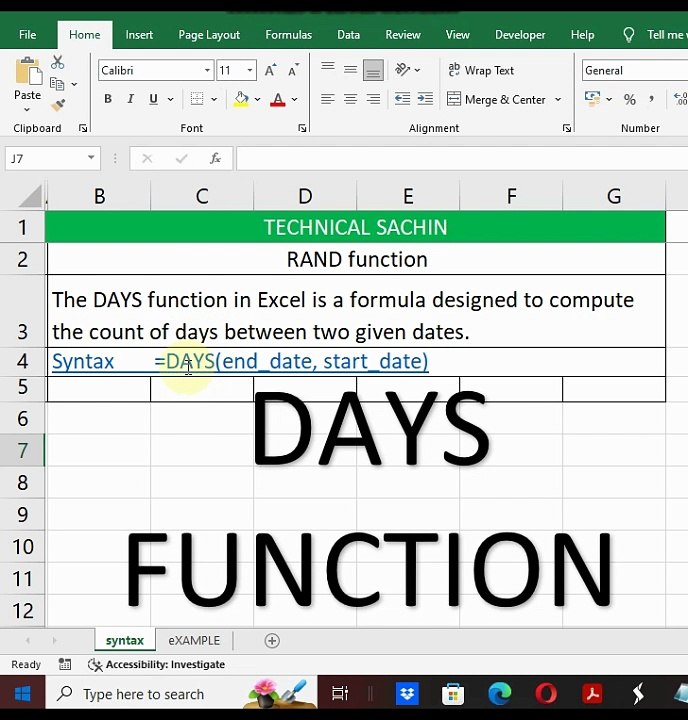Click the Windows Start button
Image resolution: width=688 pixels, height=720 pixels.
[23, 693]
